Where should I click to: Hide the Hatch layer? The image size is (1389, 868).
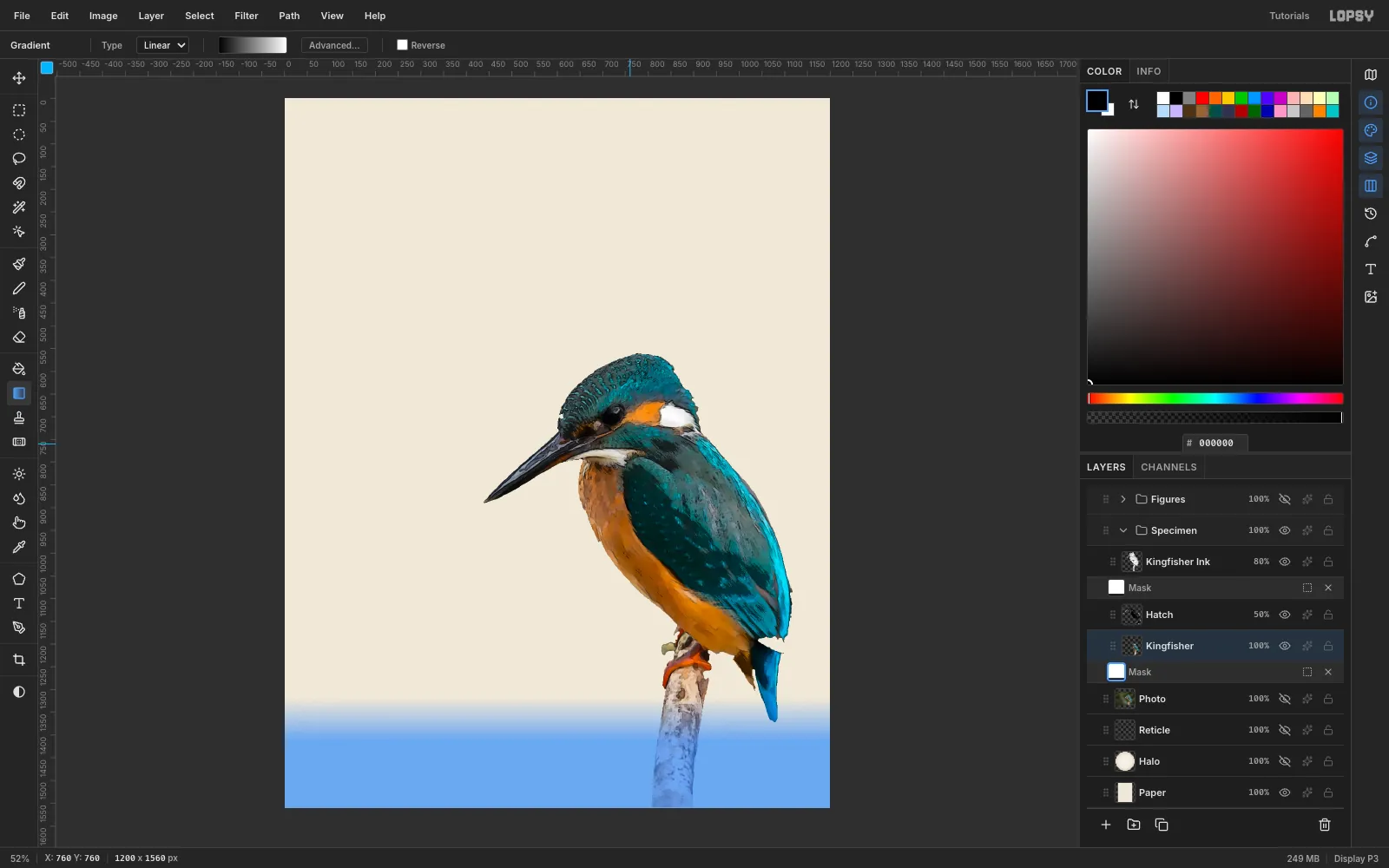coord(1285,615)
